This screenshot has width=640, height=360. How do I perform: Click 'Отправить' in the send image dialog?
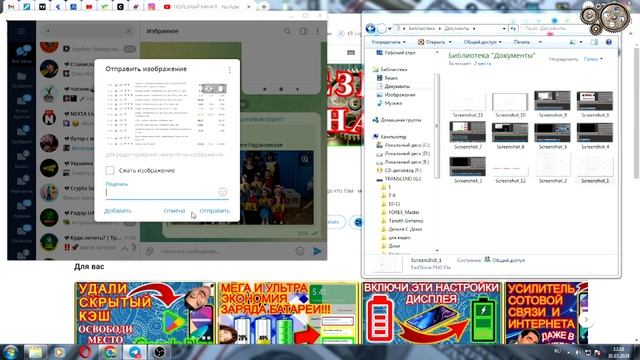click(x=215, y=211)
